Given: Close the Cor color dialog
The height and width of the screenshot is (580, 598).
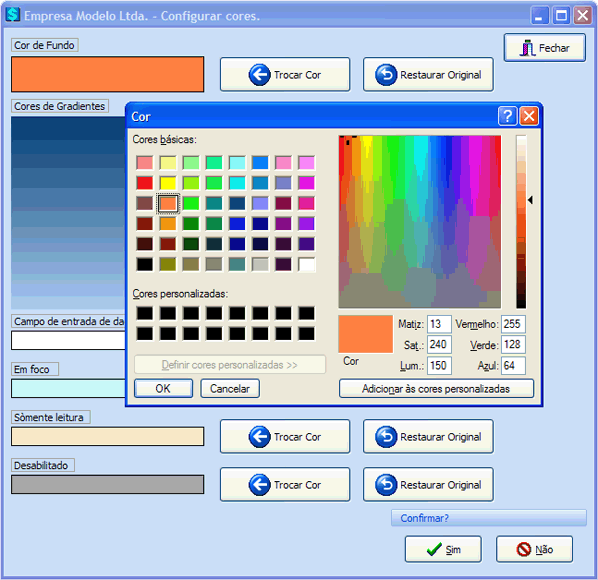Looking at the screenshot, I should coord(529,116).
